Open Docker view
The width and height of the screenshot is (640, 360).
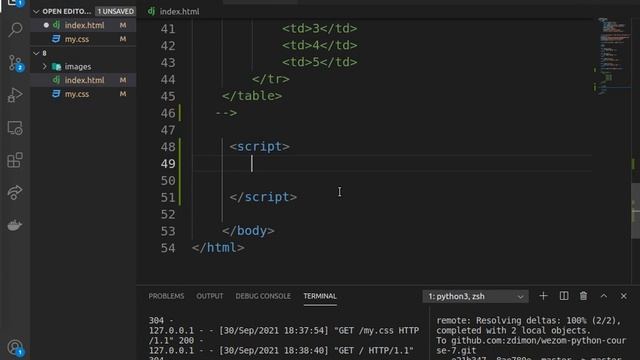15,225
